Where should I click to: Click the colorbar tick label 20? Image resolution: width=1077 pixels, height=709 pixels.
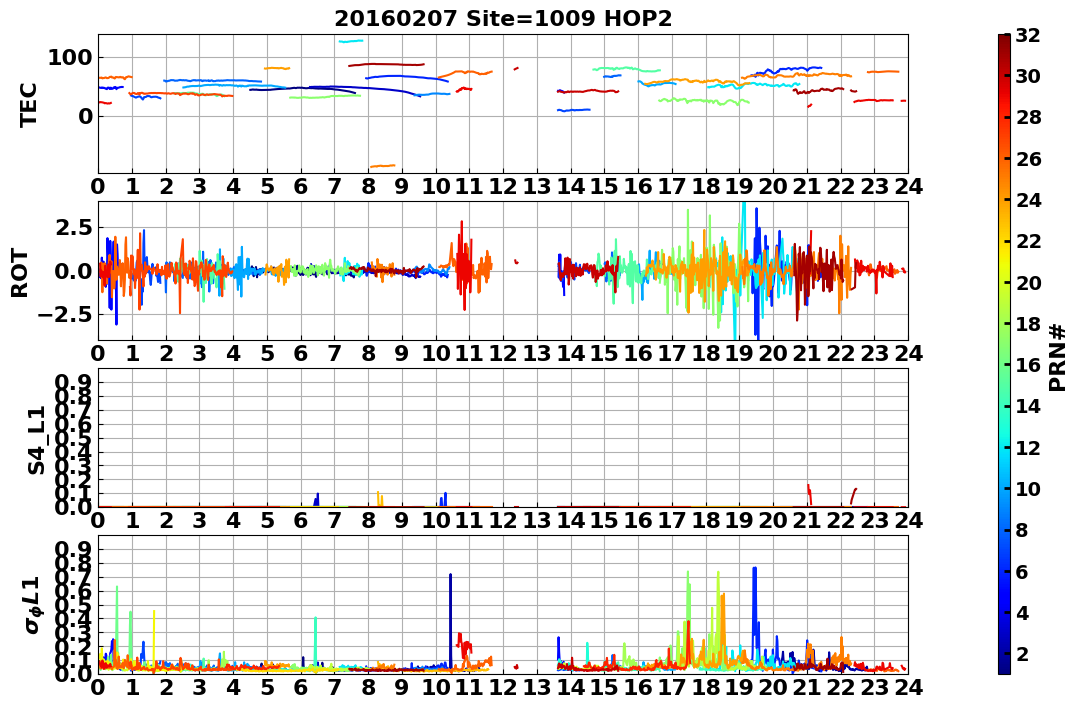tap(1028, 283)
